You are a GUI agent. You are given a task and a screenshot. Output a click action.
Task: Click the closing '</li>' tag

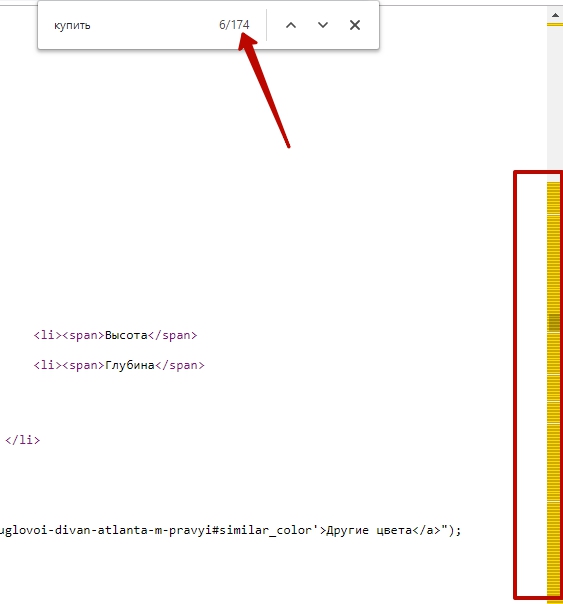pyautogui.click(x=22, y=440)
